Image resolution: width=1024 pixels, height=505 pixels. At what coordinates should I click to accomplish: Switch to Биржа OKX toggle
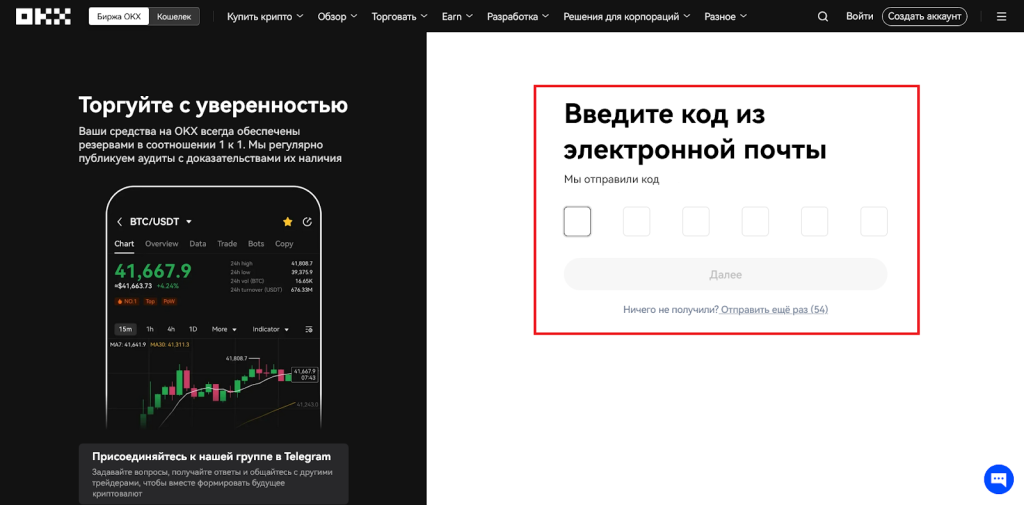click(119, 16)
